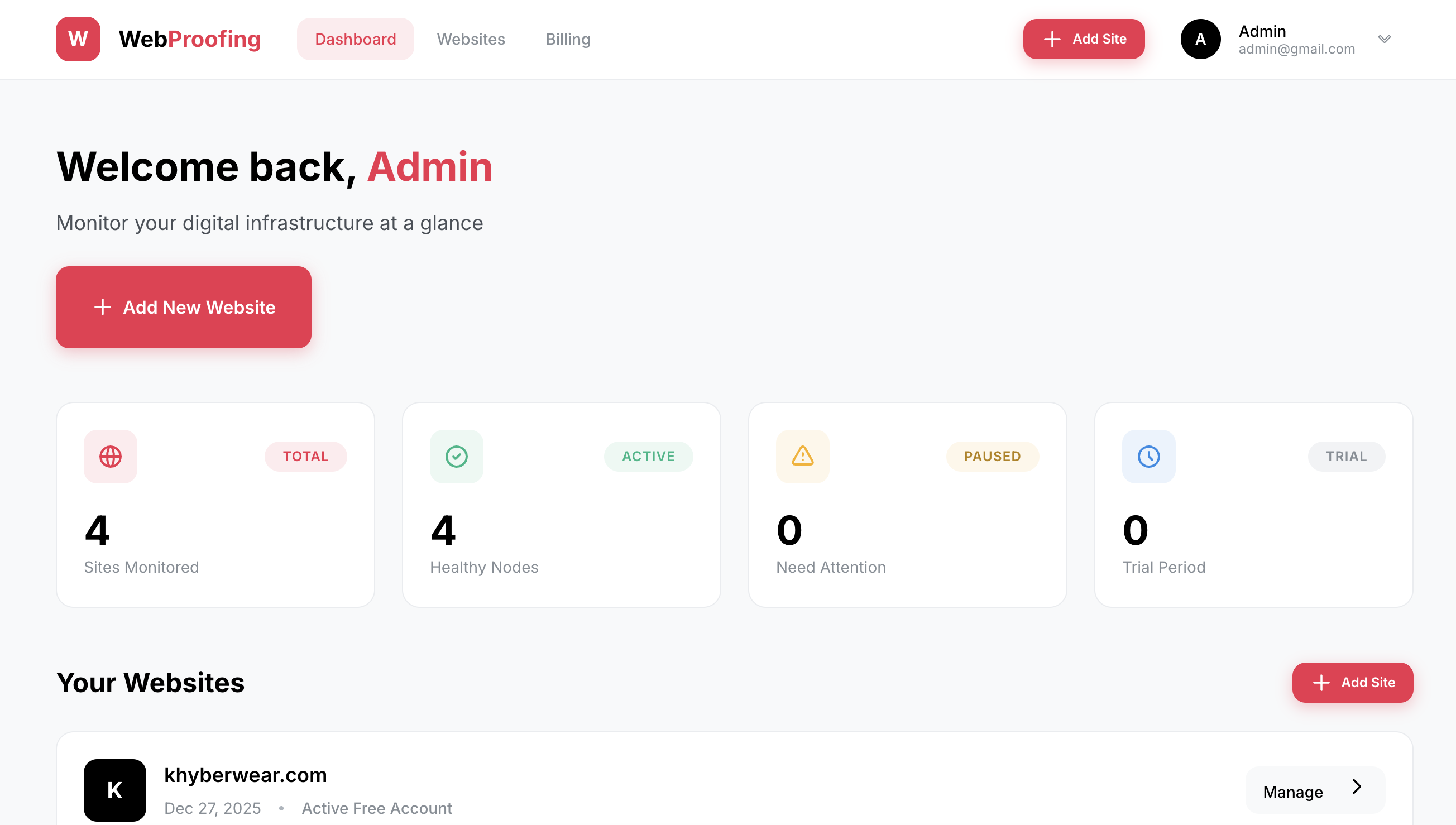Click the TRIAL badge on the last card
The width and height of the screenshot is (1456, 825).
1347,456
